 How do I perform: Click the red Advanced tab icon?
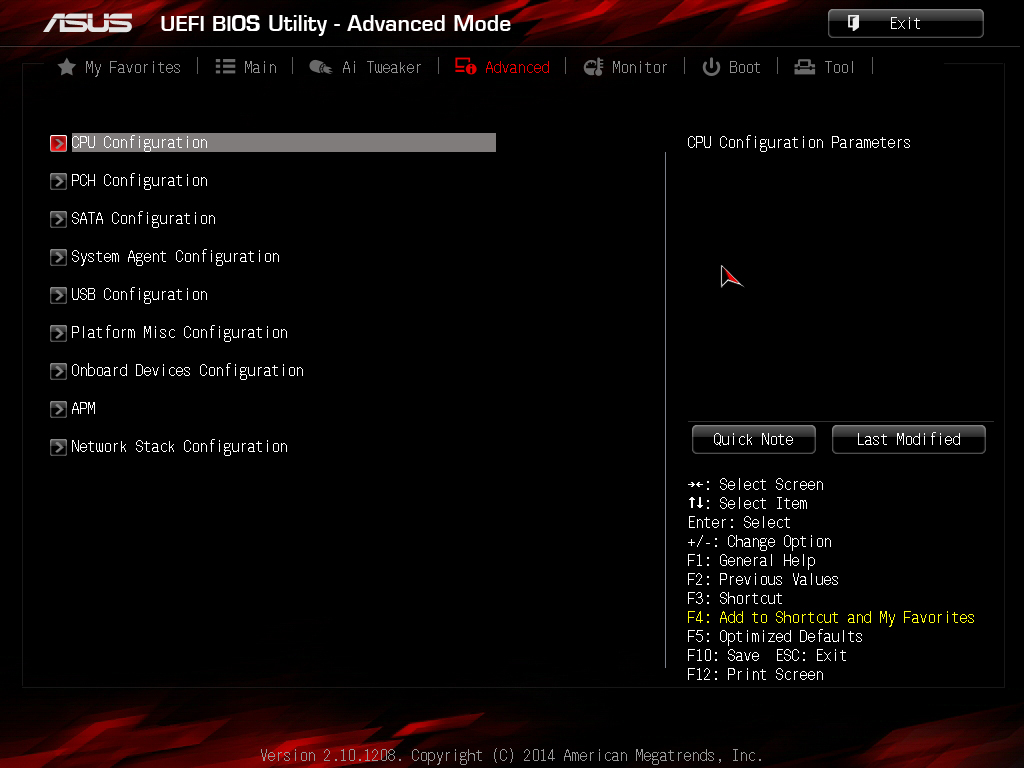point(466,66)
